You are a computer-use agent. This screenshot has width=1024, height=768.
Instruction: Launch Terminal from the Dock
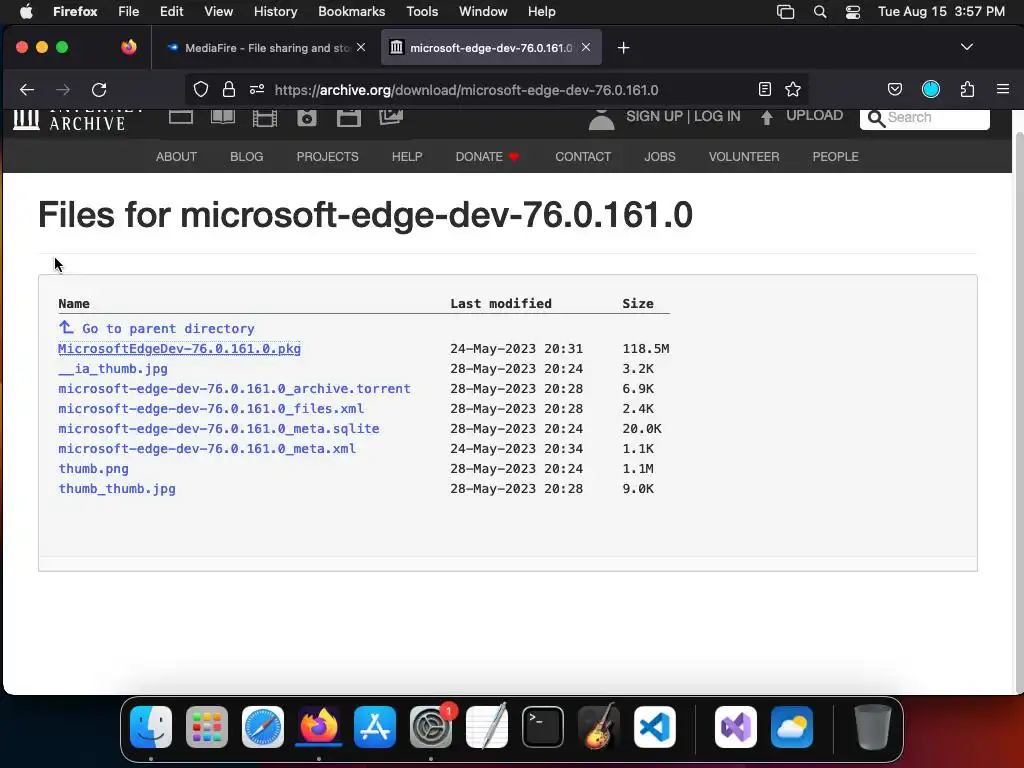[x=543, y=727]
